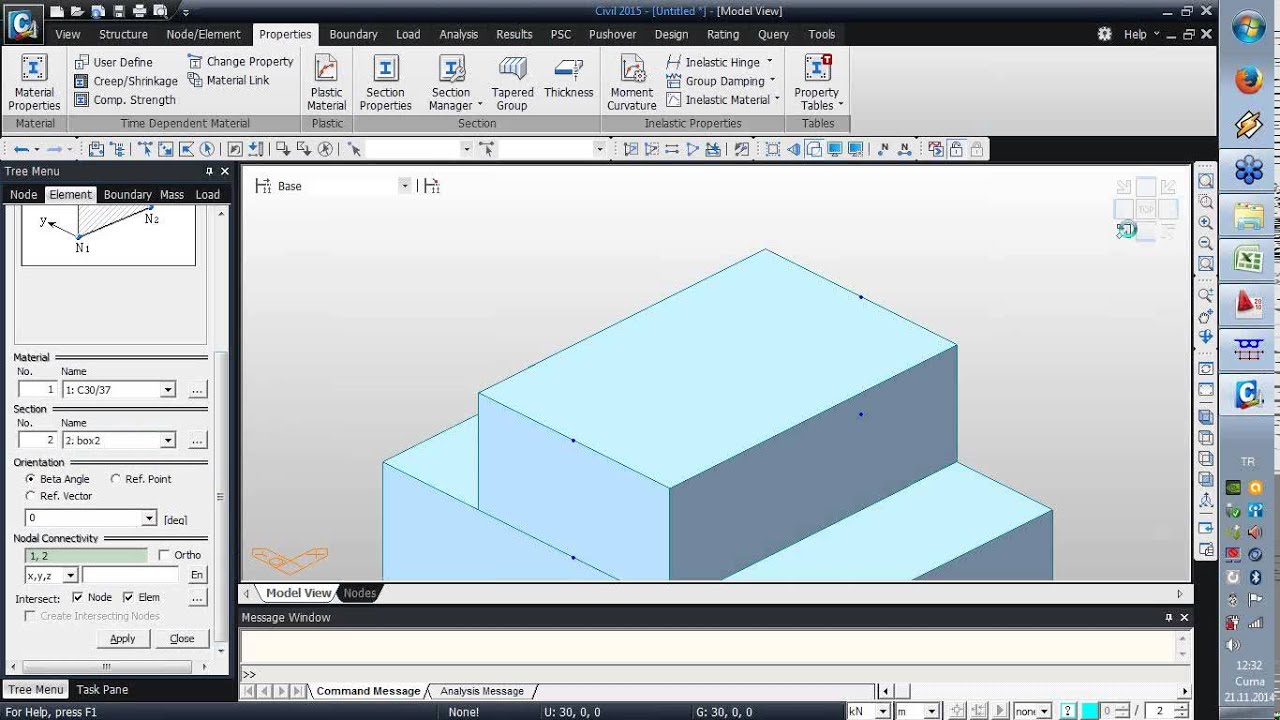Enable the Ortho checkbox
1280x720 pixels.
click(164, 555)
